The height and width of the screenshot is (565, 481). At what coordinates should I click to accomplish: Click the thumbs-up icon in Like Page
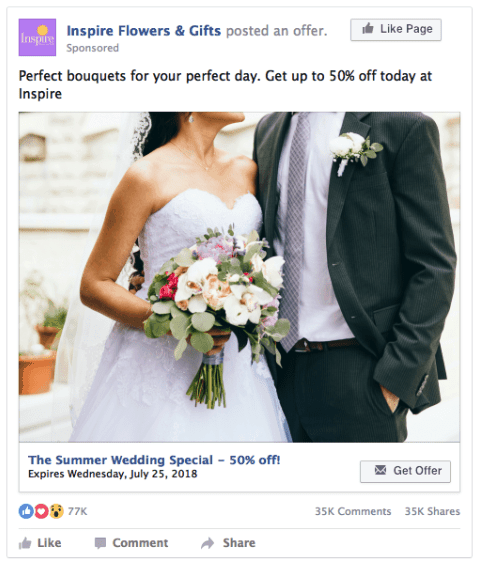click(x=368, y=28)
